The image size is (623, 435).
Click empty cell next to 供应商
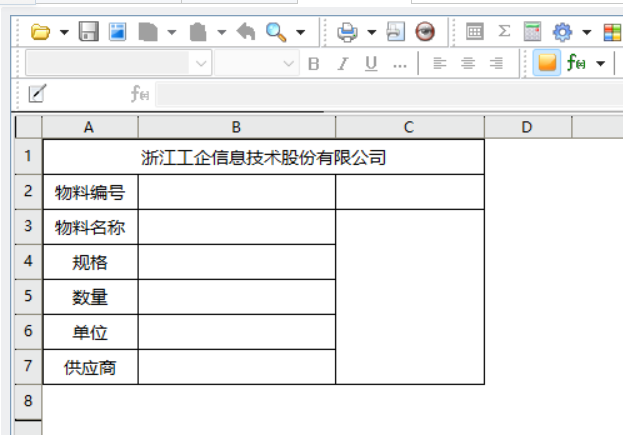click(237, 367)
